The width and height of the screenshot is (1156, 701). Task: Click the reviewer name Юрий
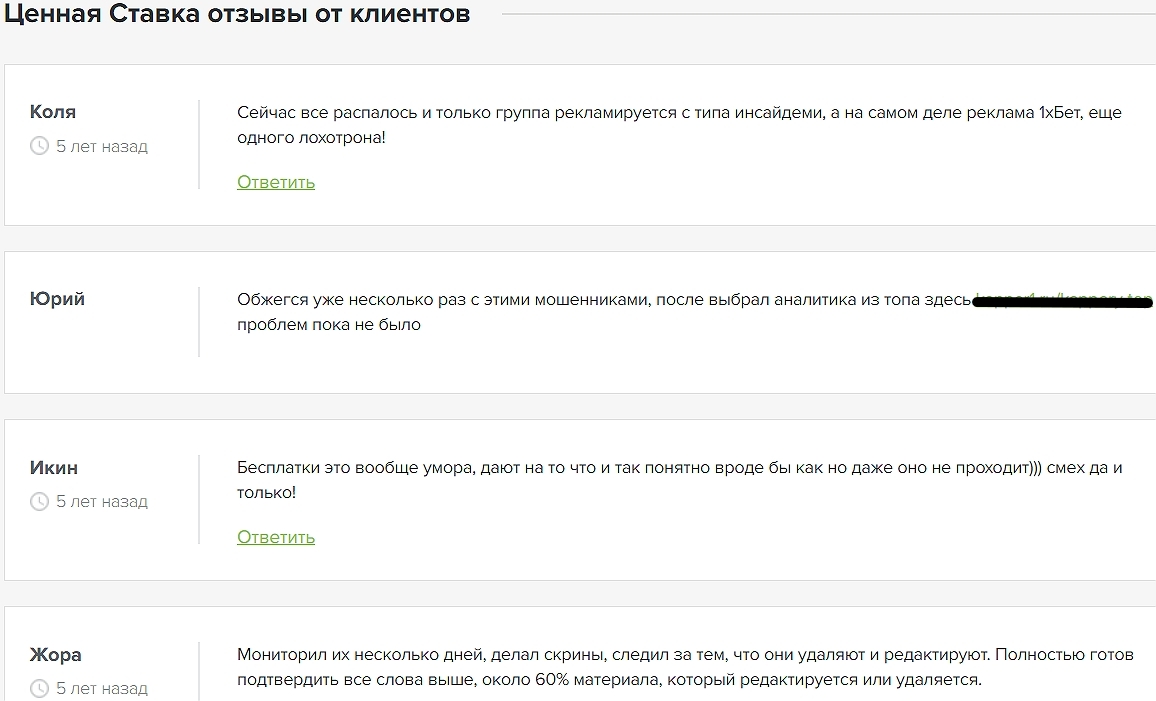(57, 299)
